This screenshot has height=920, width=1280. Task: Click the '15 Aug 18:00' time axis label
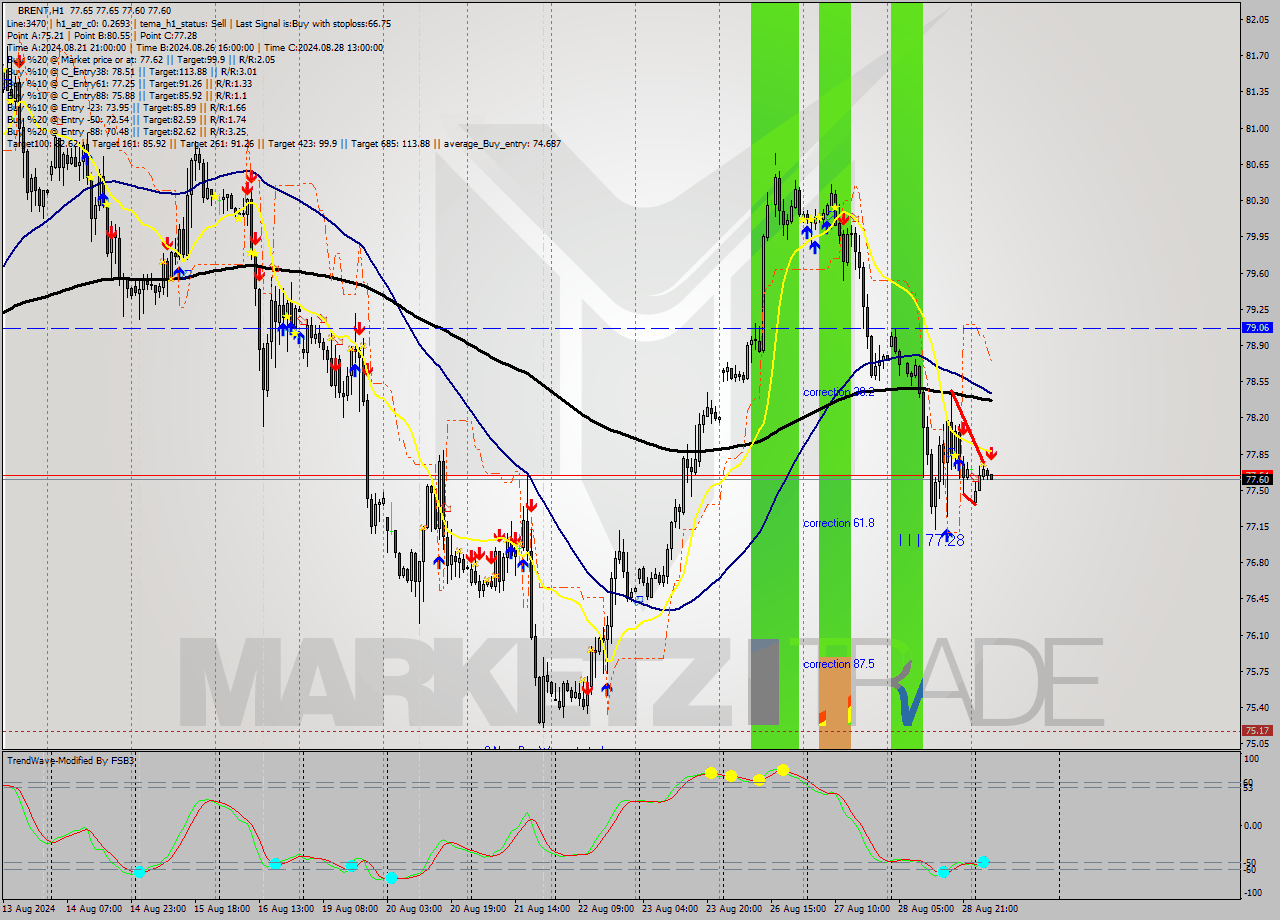point(224,909)
